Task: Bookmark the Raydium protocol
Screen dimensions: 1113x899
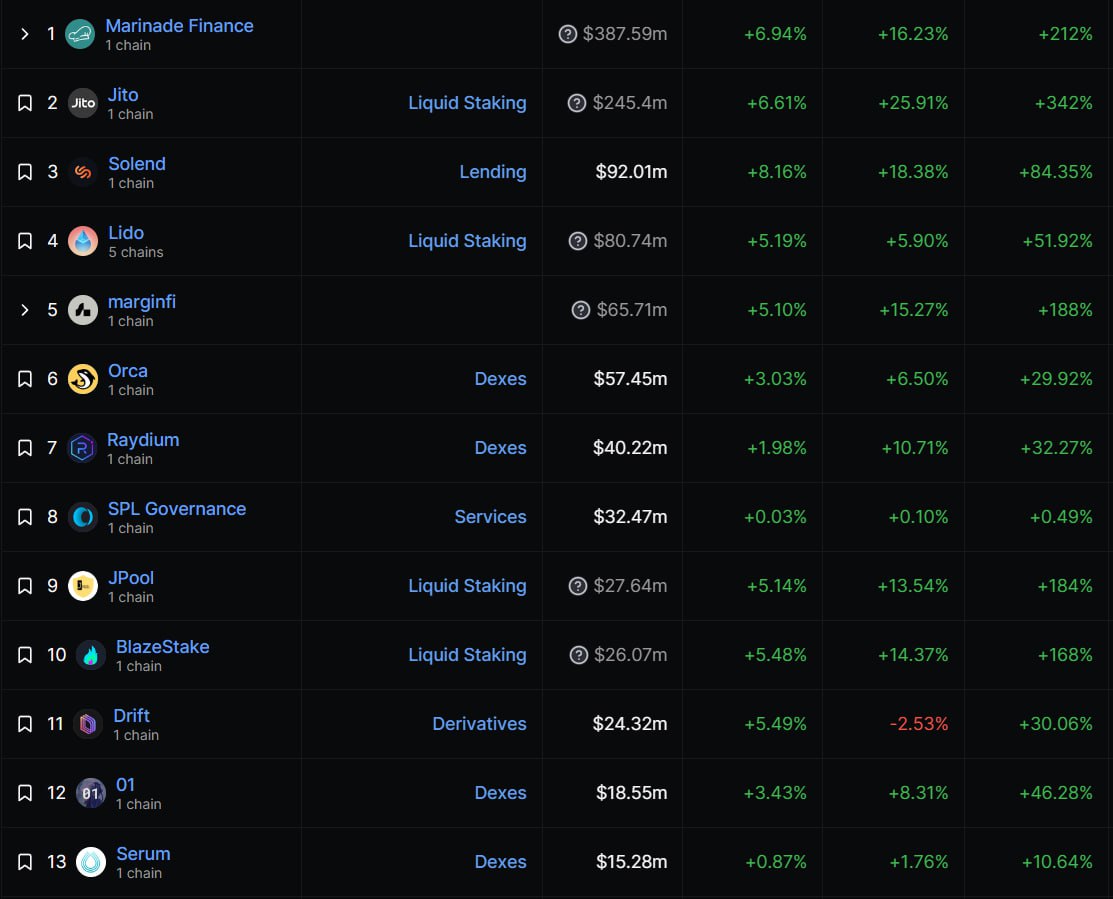Action: point(25,448)
